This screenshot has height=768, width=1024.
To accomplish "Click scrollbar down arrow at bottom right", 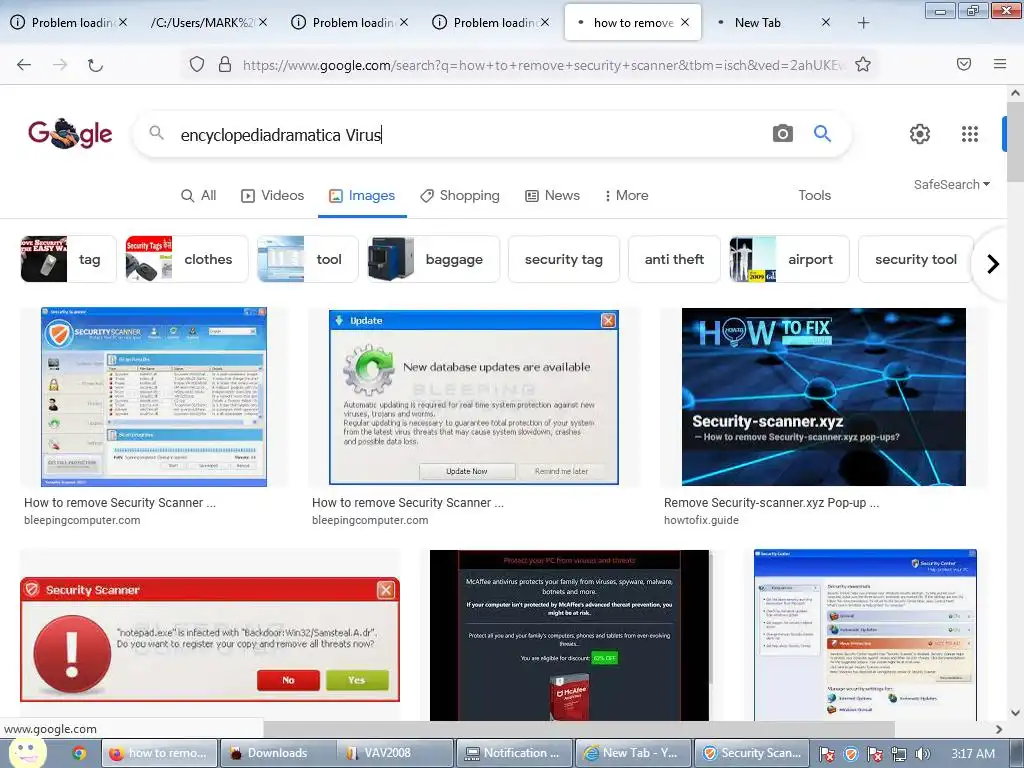I will (x=1016, y=713).
